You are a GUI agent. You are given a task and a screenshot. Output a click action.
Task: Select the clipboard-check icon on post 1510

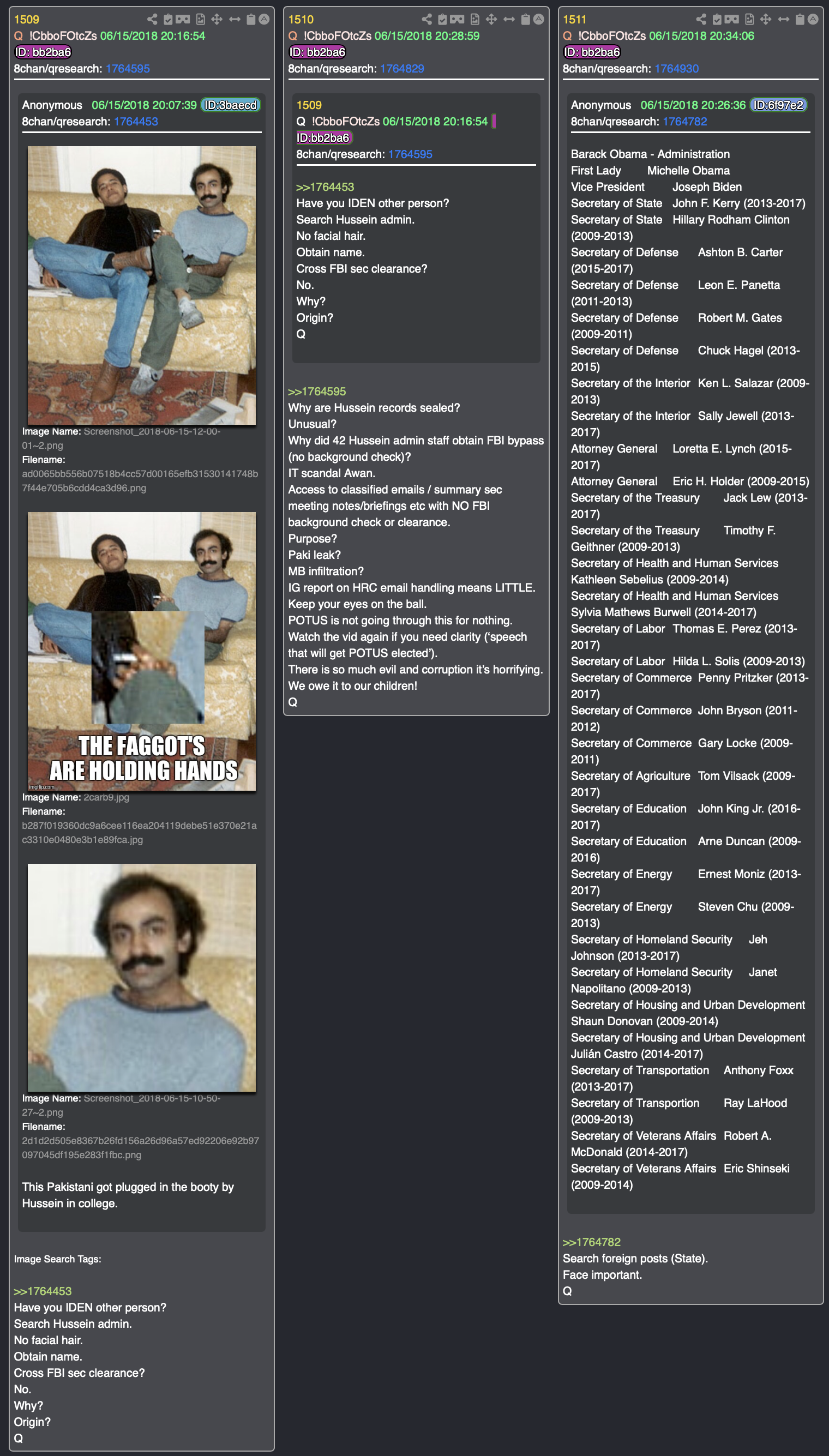click(442, 19)
